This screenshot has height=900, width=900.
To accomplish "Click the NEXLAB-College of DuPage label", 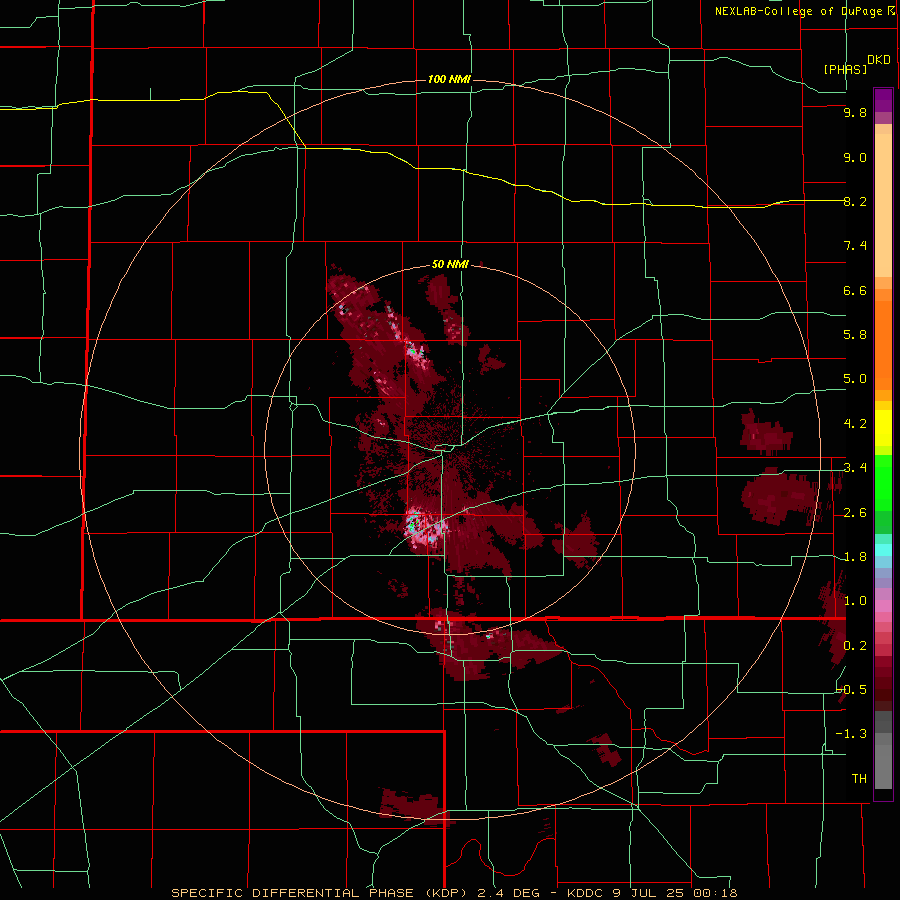I will click(x=805, y=11).
